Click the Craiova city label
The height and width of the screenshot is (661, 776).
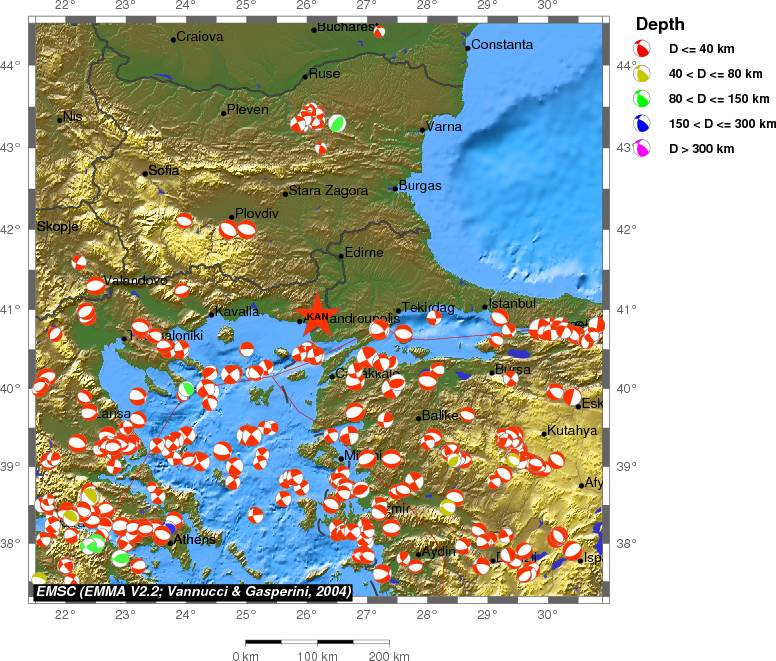[x=199, y=37]
